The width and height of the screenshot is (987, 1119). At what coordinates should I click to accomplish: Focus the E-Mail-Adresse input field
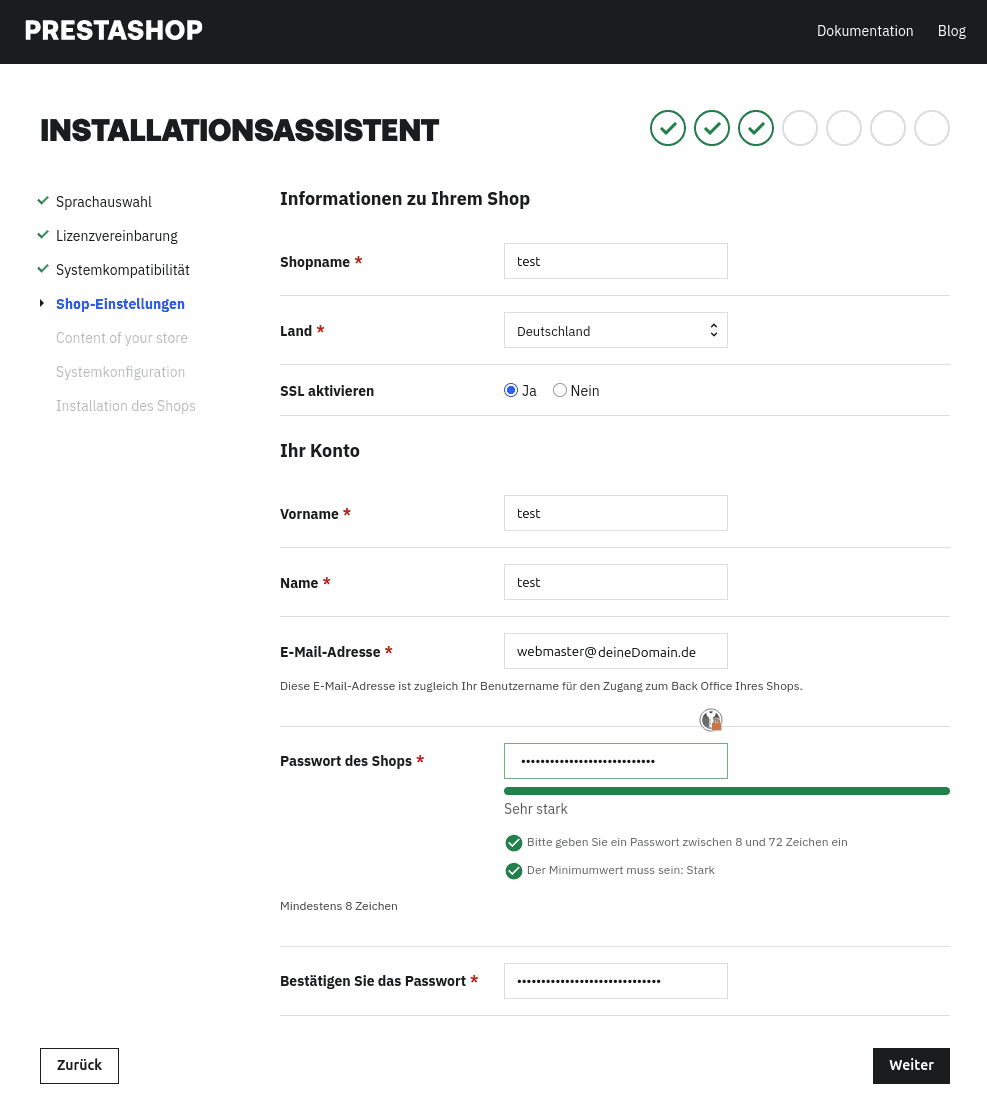click(x=615, y=651)
